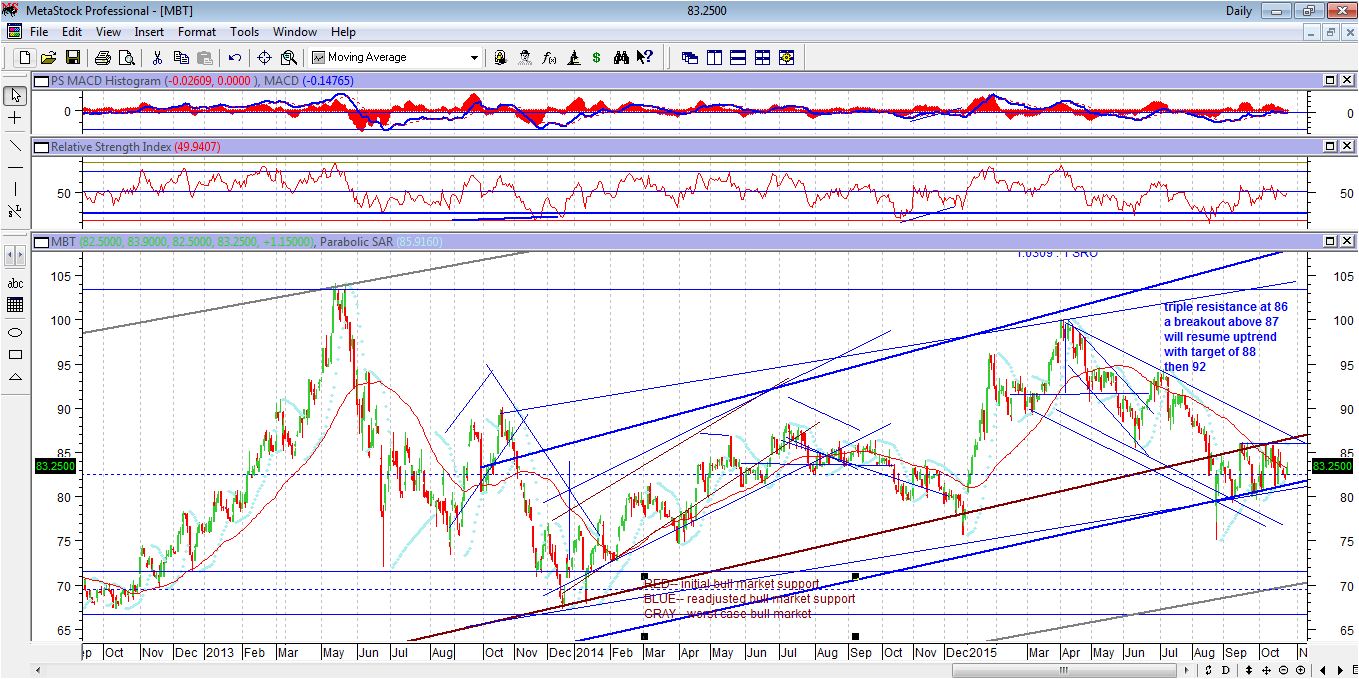This screenshot has height=679, width=1359.
Task: Select the horizontal line tool
Action: 14,169
